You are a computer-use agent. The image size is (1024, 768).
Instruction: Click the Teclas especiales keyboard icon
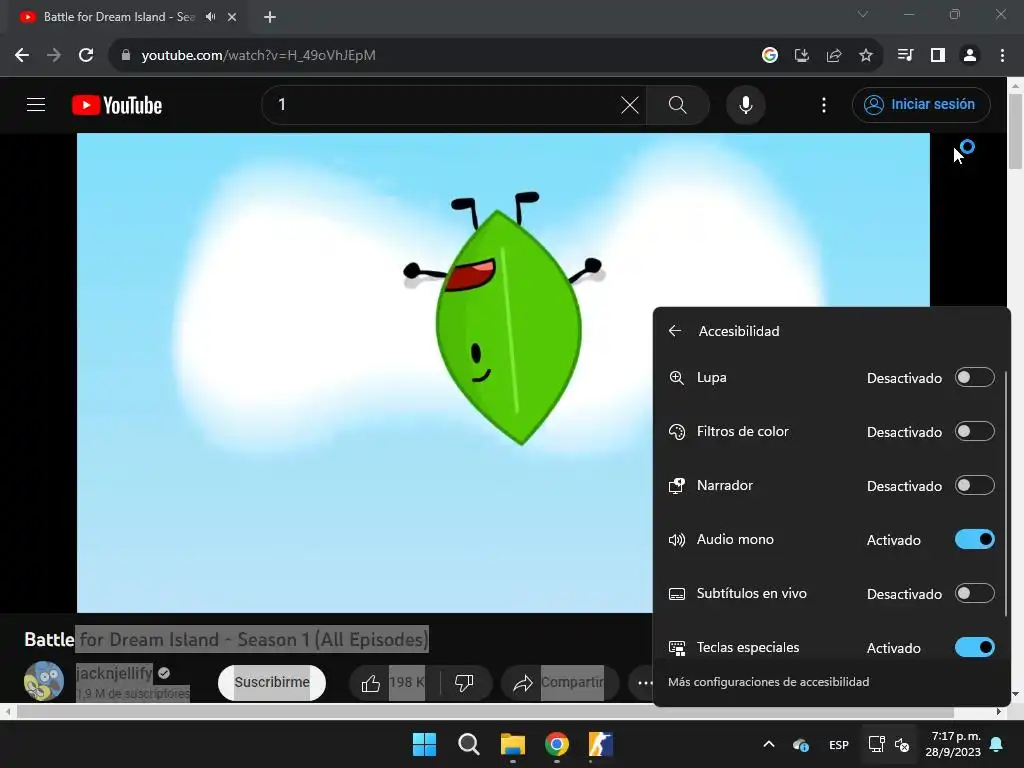[x=677, y=648]
